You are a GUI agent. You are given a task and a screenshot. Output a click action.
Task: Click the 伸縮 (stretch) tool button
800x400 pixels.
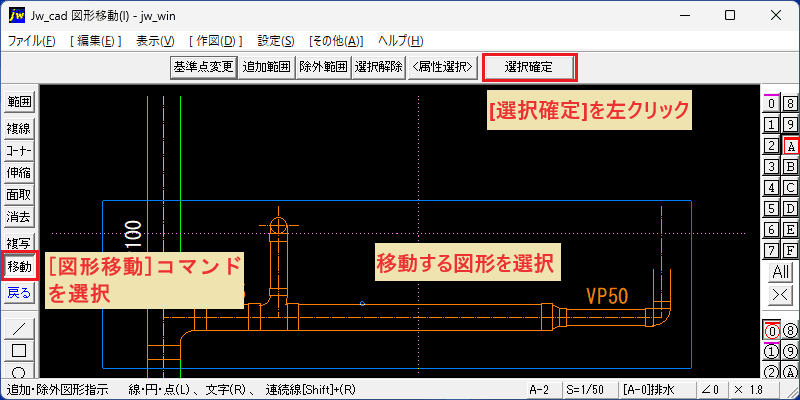[19, 173]
